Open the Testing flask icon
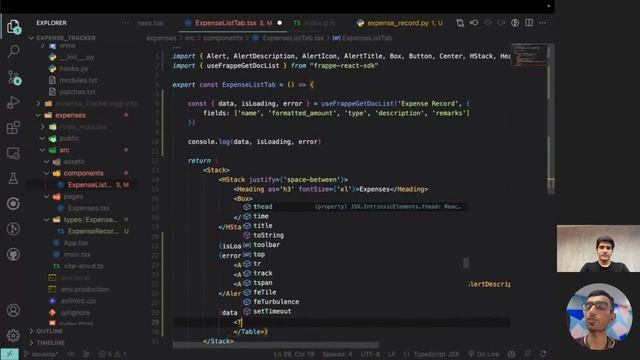640x360 pixels. [13, 178]
